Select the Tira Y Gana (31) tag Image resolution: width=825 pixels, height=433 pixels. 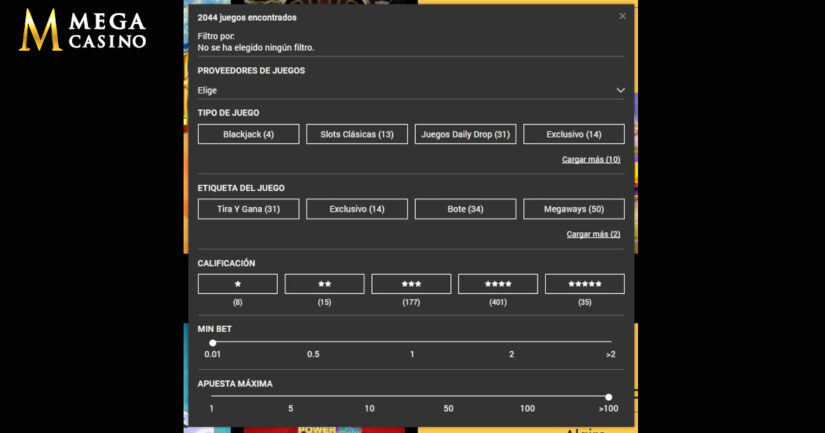click(248, 209)
